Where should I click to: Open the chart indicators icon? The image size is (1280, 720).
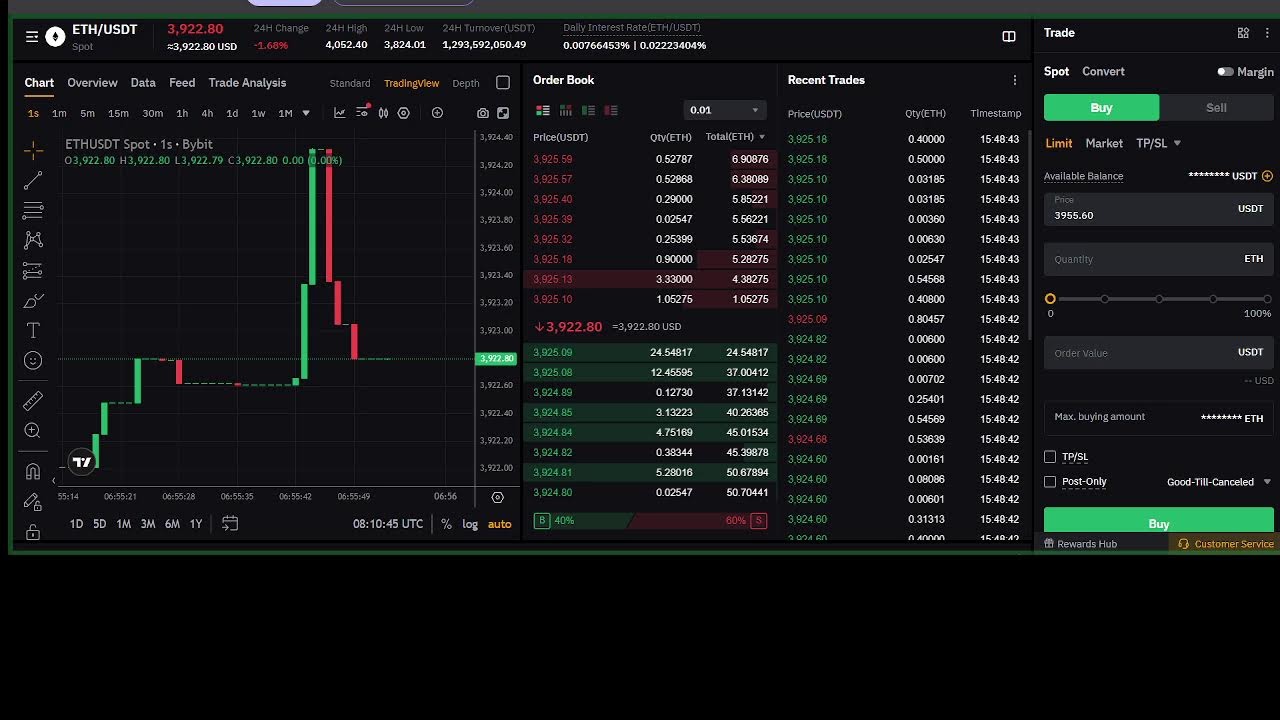tap(340, 113)
